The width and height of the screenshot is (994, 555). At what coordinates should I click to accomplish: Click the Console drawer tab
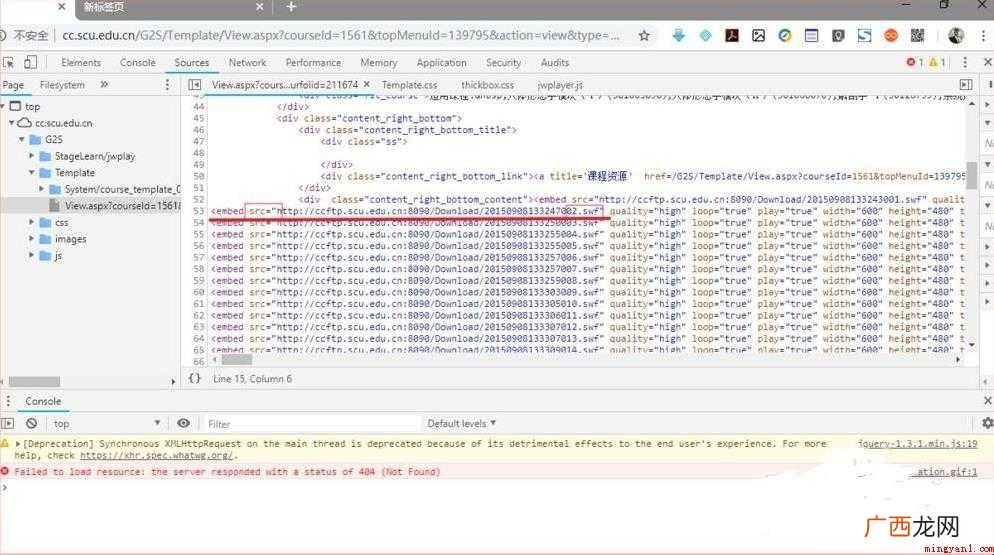pos(43,401)
